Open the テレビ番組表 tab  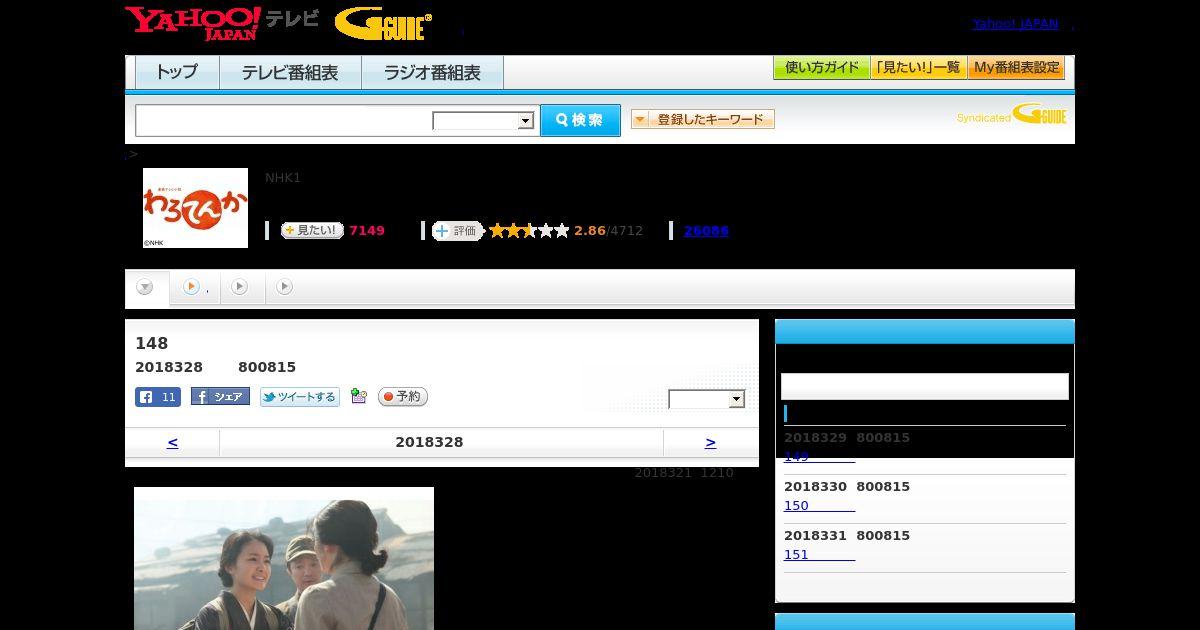point(290,73)
